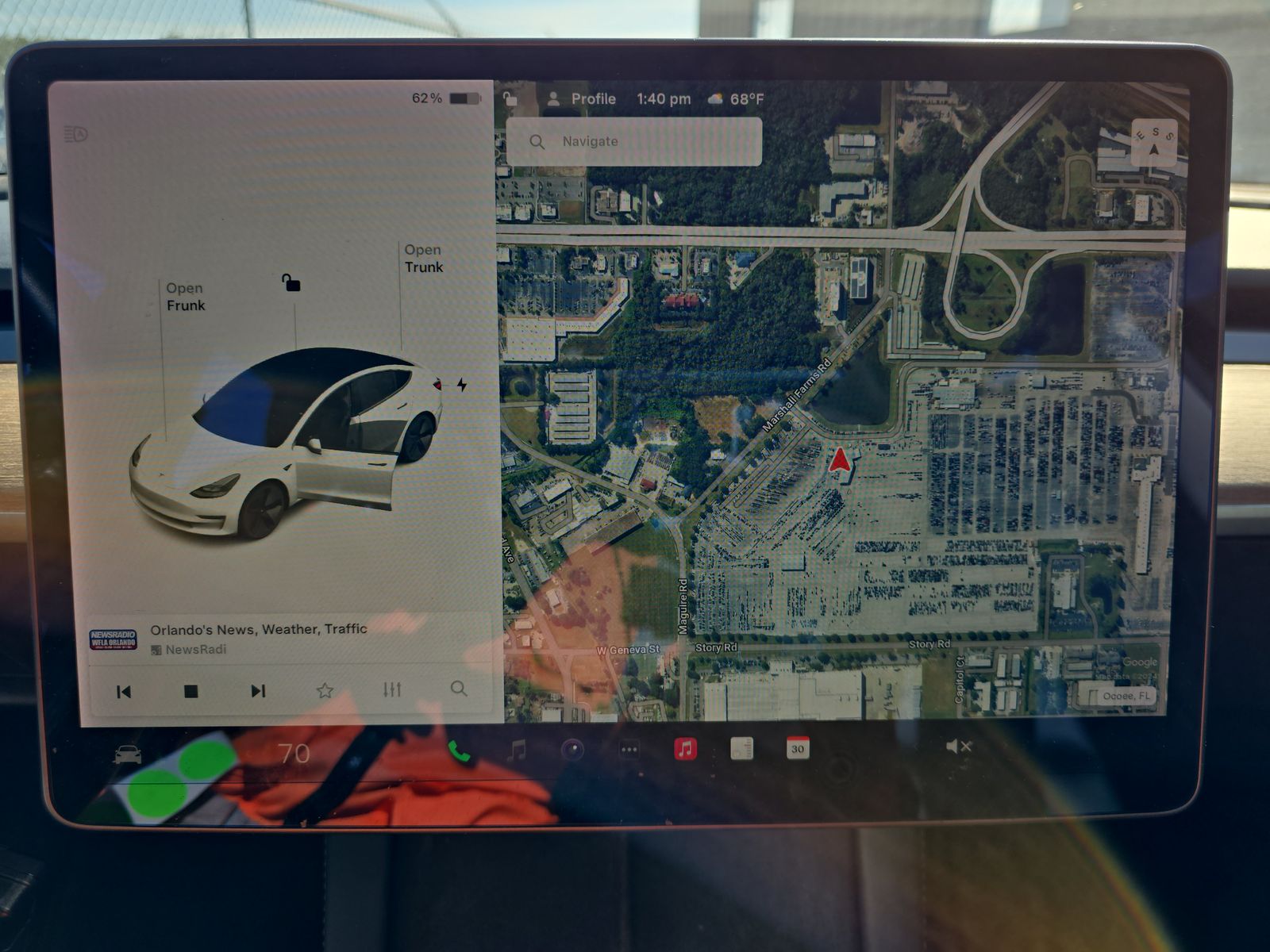The height and width of the screenshot is (952, 1270).
Task: Open the audio equalizer settings
Action: (392, 689)
